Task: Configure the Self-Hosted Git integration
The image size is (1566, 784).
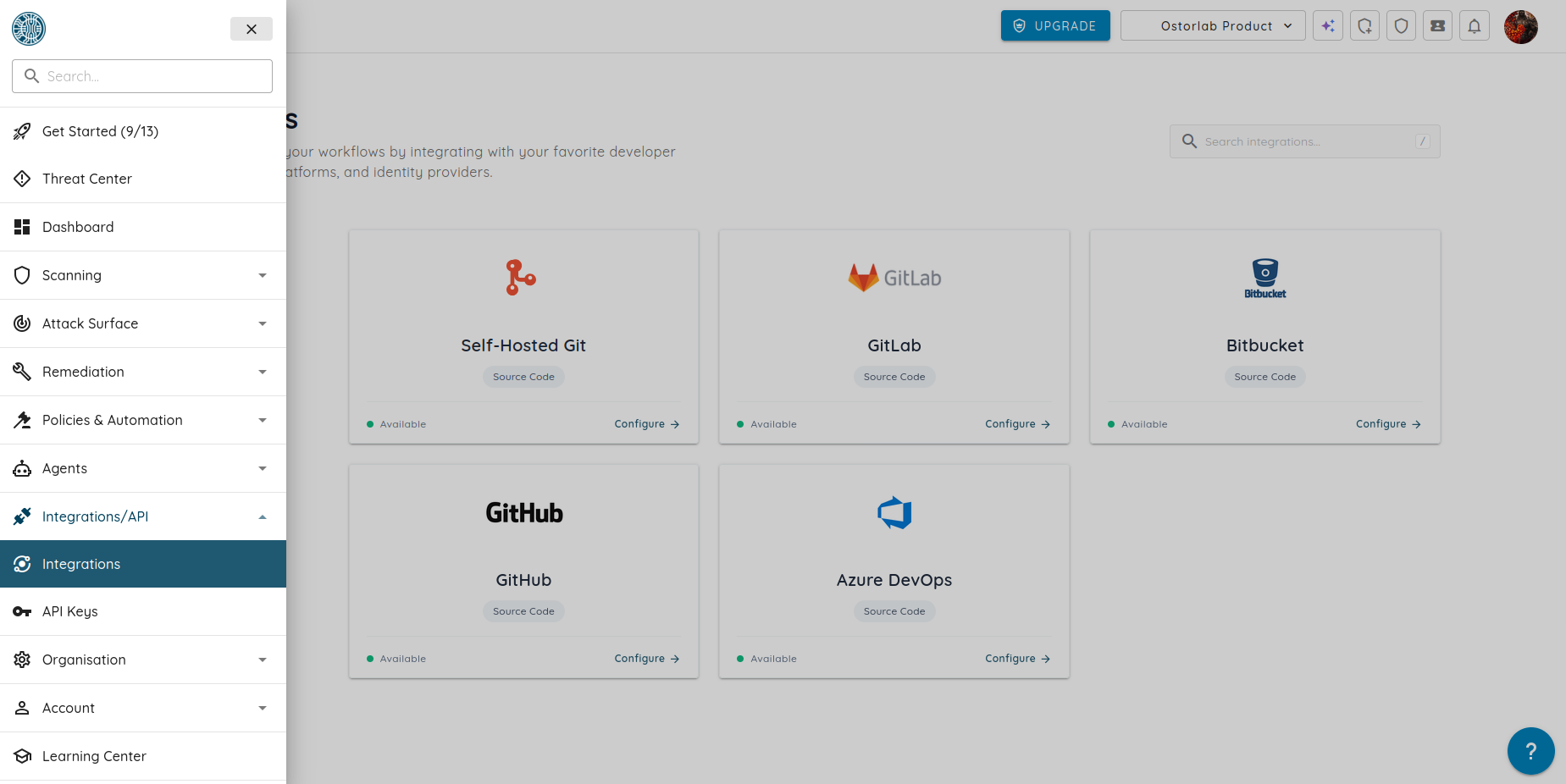Action: tap(647, 424)
